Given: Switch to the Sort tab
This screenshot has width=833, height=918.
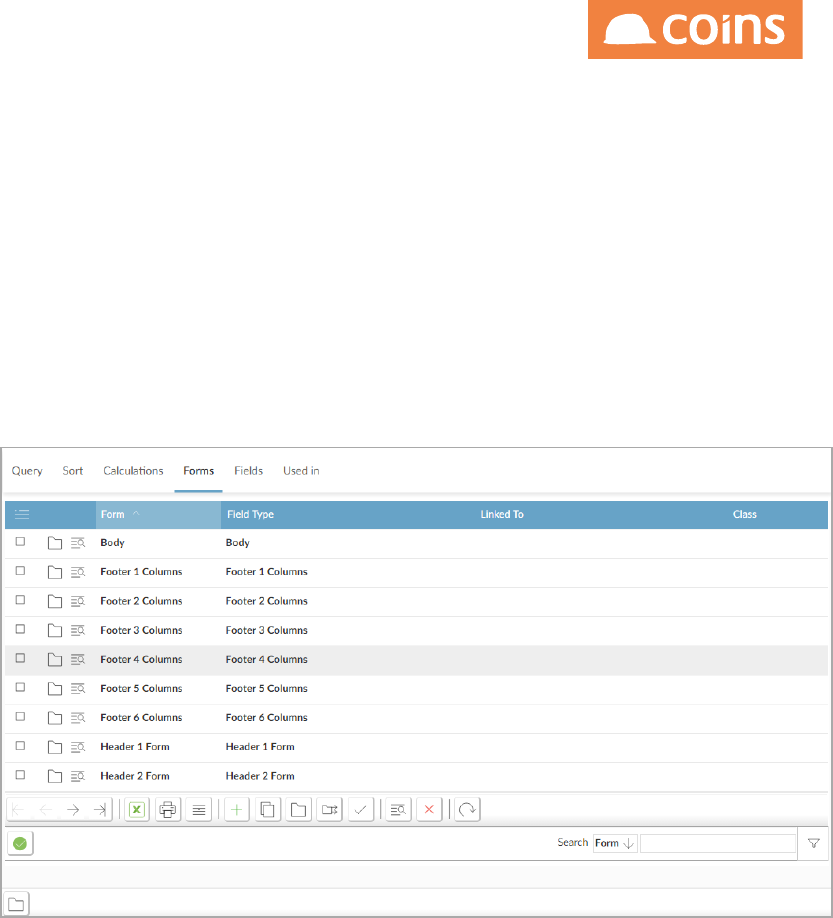Looking at the screenshot, I should coord(73,471).
